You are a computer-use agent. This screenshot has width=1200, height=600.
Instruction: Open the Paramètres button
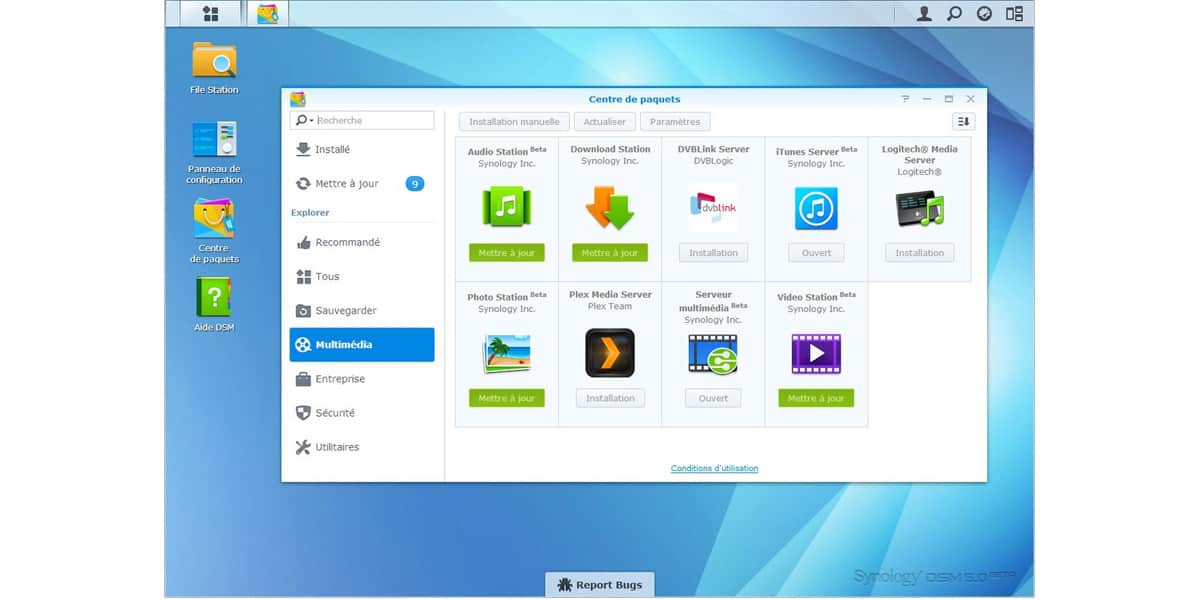click(675, 122)
